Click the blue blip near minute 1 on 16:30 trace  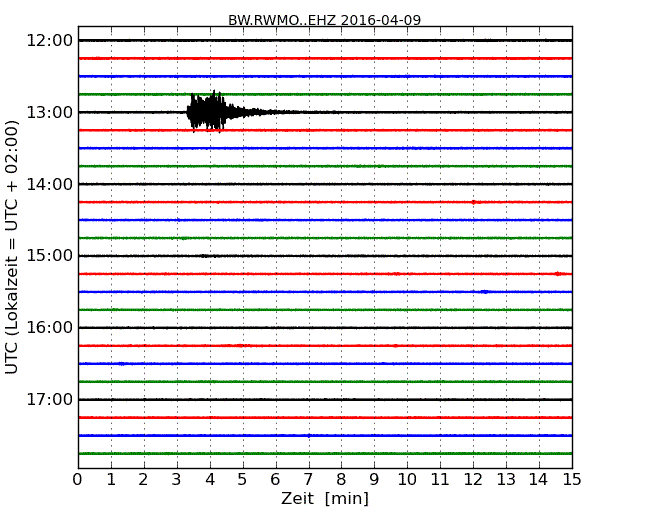[x=121, y=364]
